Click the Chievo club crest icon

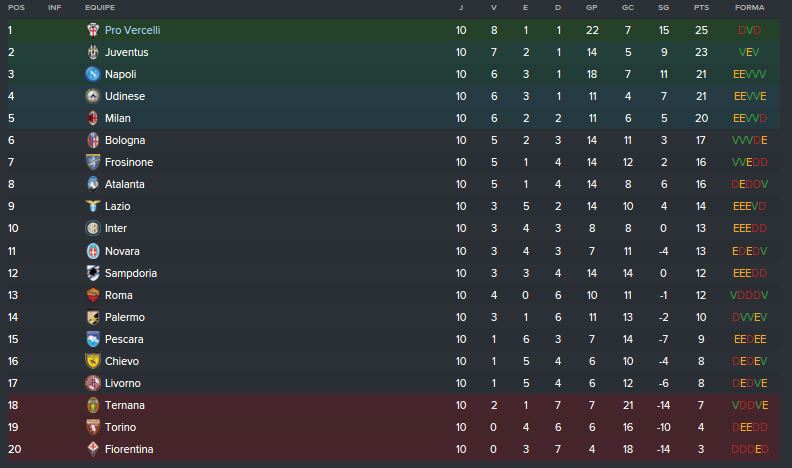93,361
